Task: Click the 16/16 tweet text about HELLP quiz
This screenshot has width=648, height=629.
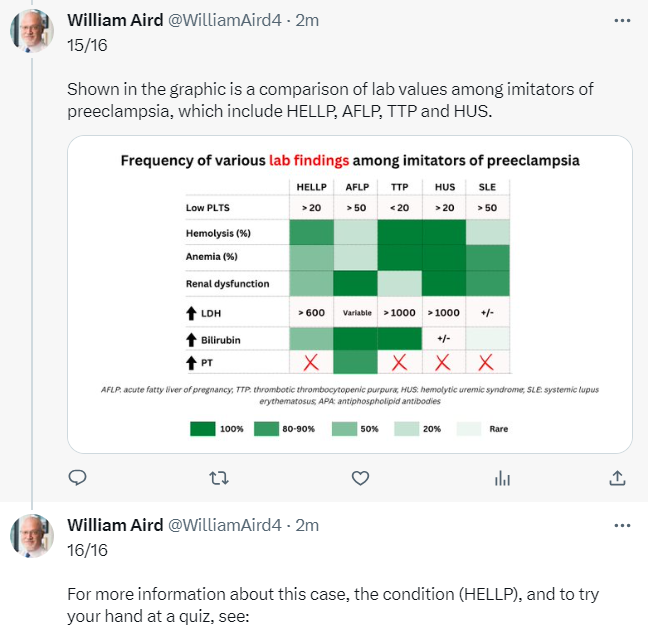Action: [x=333, y=605]
